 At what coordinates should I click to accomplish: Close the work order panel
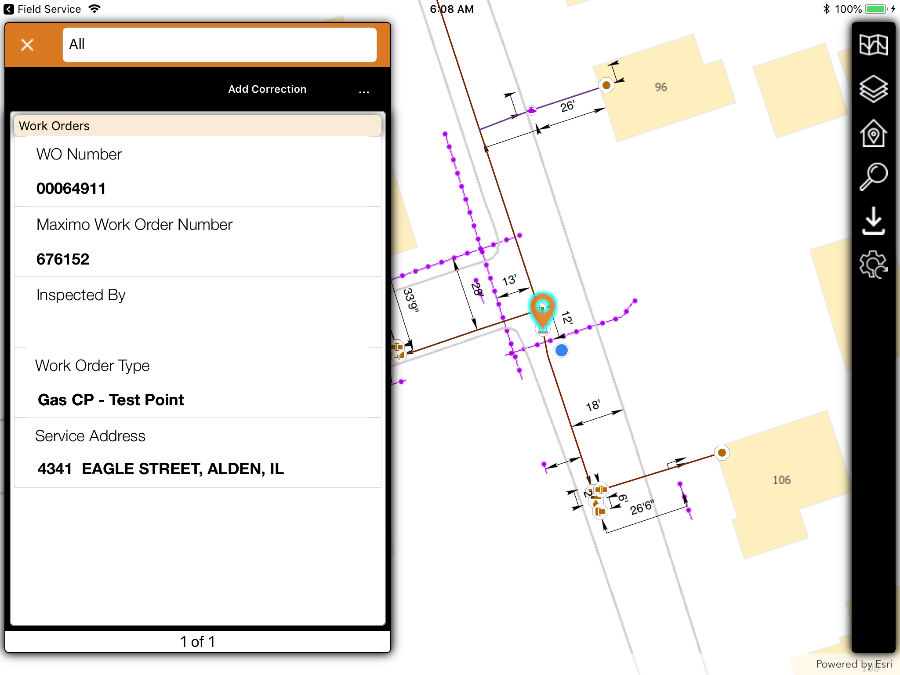(27, 45)
